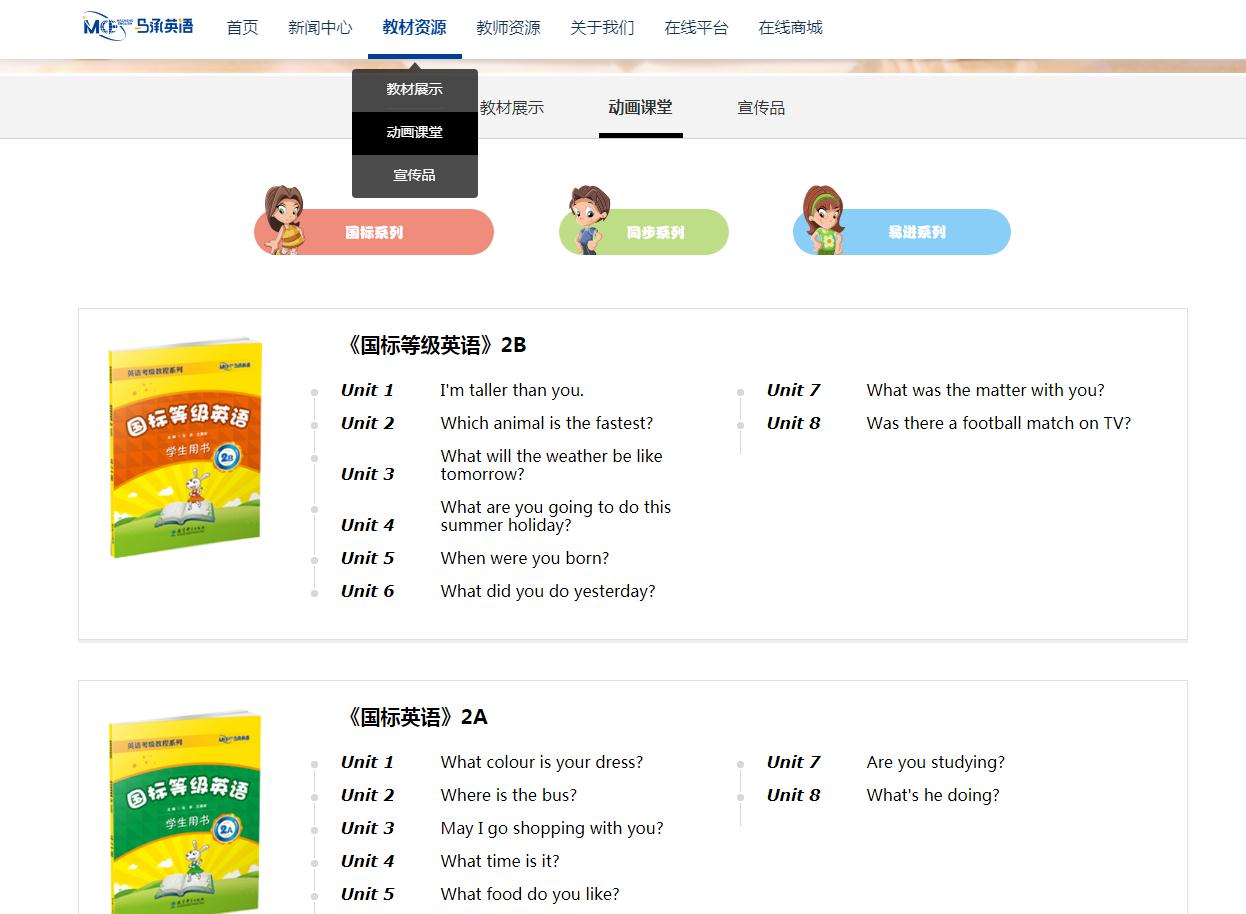Click Unit 8 label beside "What's he doing?"
The height and width of the screenshot is (914, 1246).
tap(794, 796)
